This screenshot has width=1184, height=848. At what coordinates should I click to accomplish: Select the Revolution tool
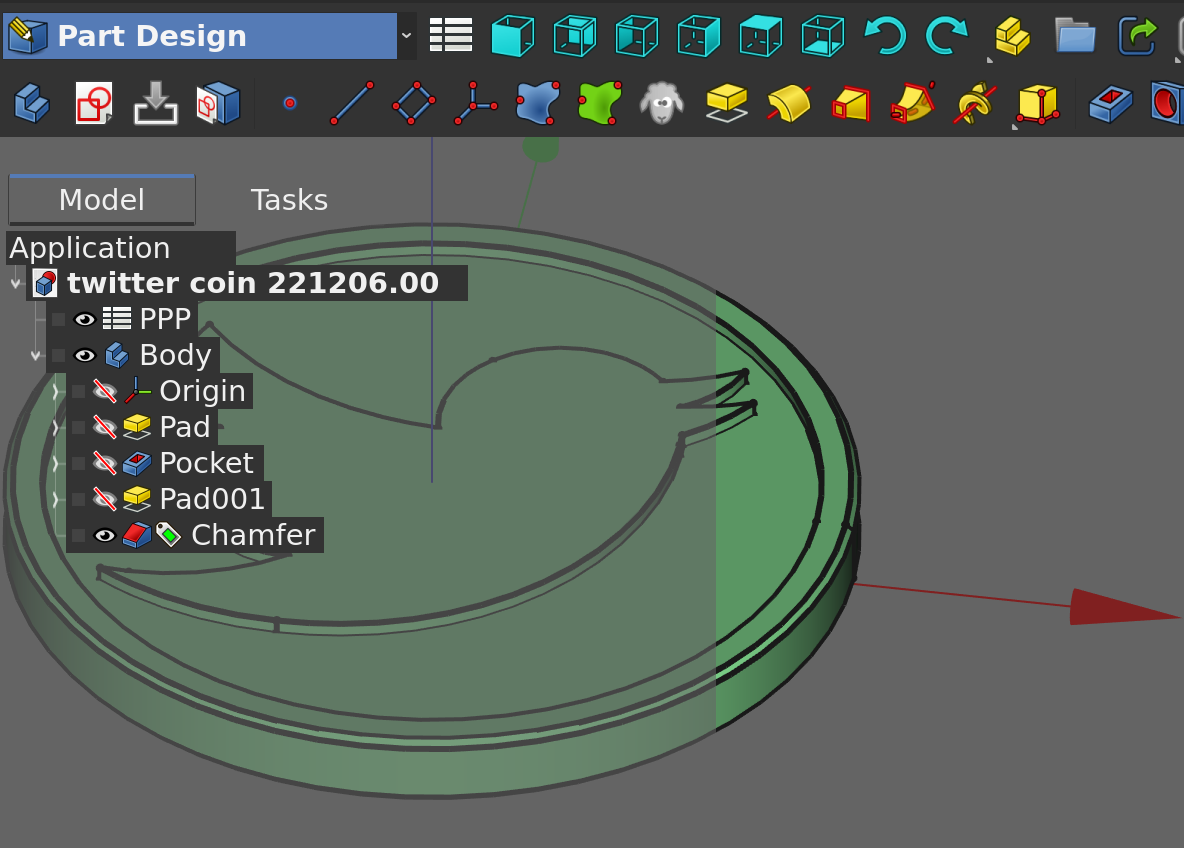click(x=788, y=103)
